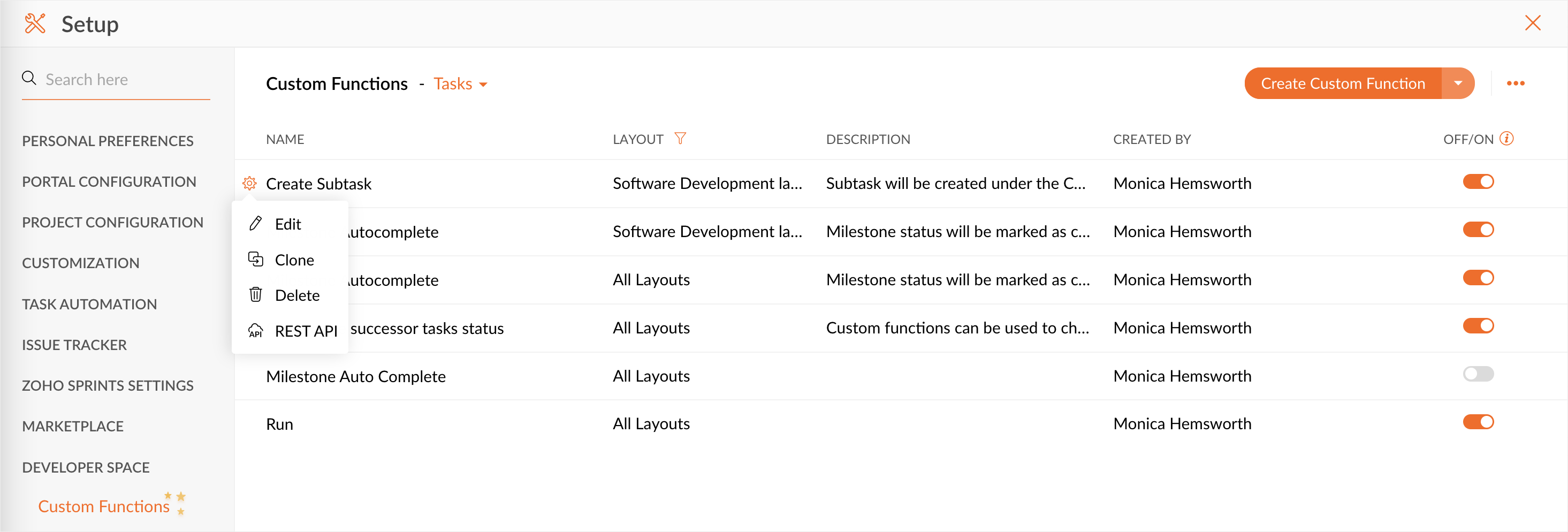Choose REST API in the context menu

[306, 331]
